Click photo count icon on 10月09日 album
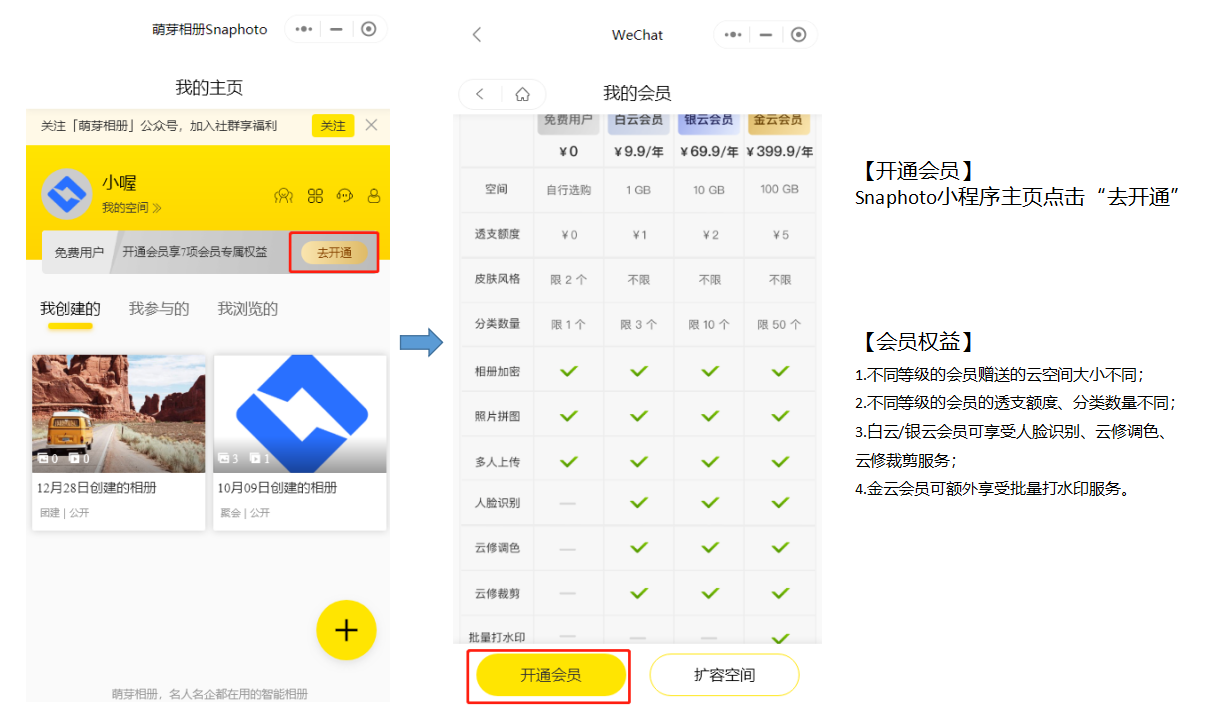This screenshot has height=715, width=1212. [224, 458]
